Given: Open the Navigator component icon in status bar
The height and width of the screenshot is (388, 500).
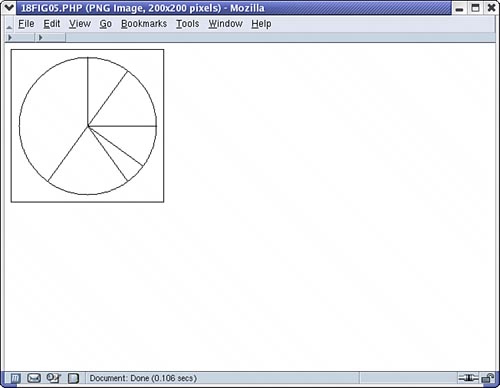Looking at the screenshot, I should tap(15, 378).
